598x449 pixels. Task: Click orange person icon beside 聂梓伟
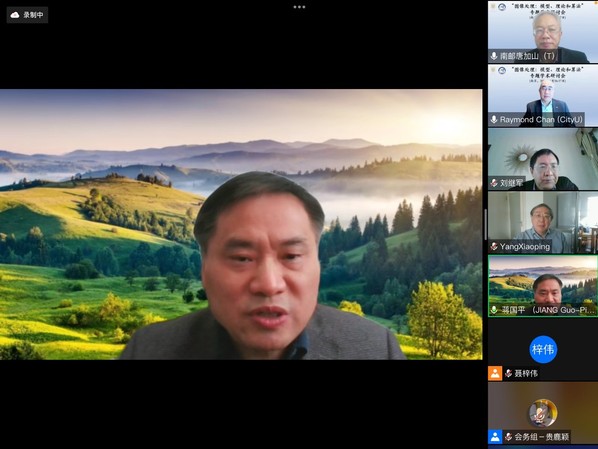[495, 373]
